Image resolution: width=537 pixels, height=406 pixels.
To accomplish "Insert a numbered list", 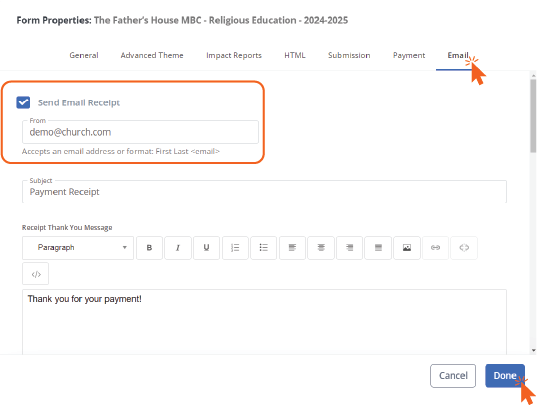I will coord(235,248).
